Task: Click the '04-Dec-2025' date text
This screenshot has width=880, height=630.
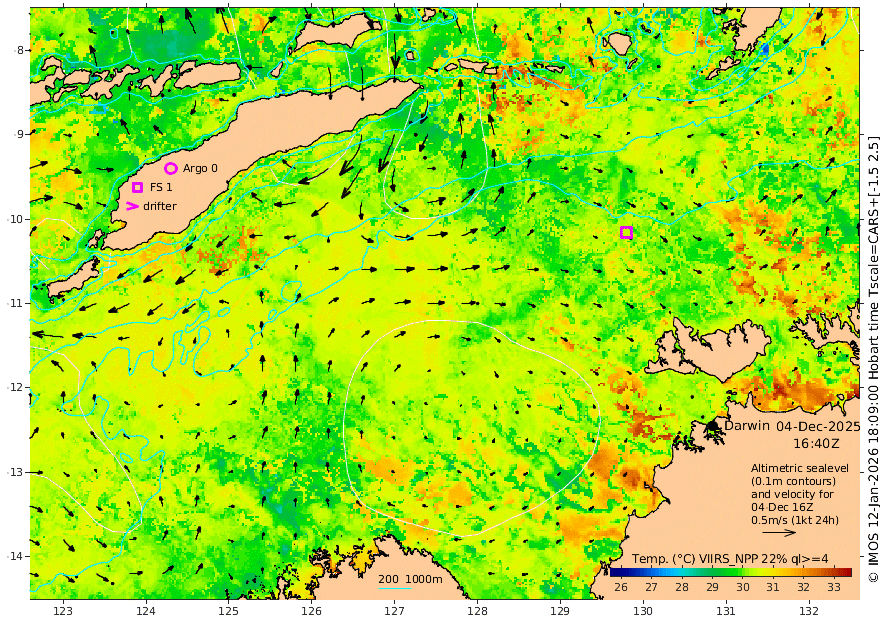Action: click(x=818, y=426)
